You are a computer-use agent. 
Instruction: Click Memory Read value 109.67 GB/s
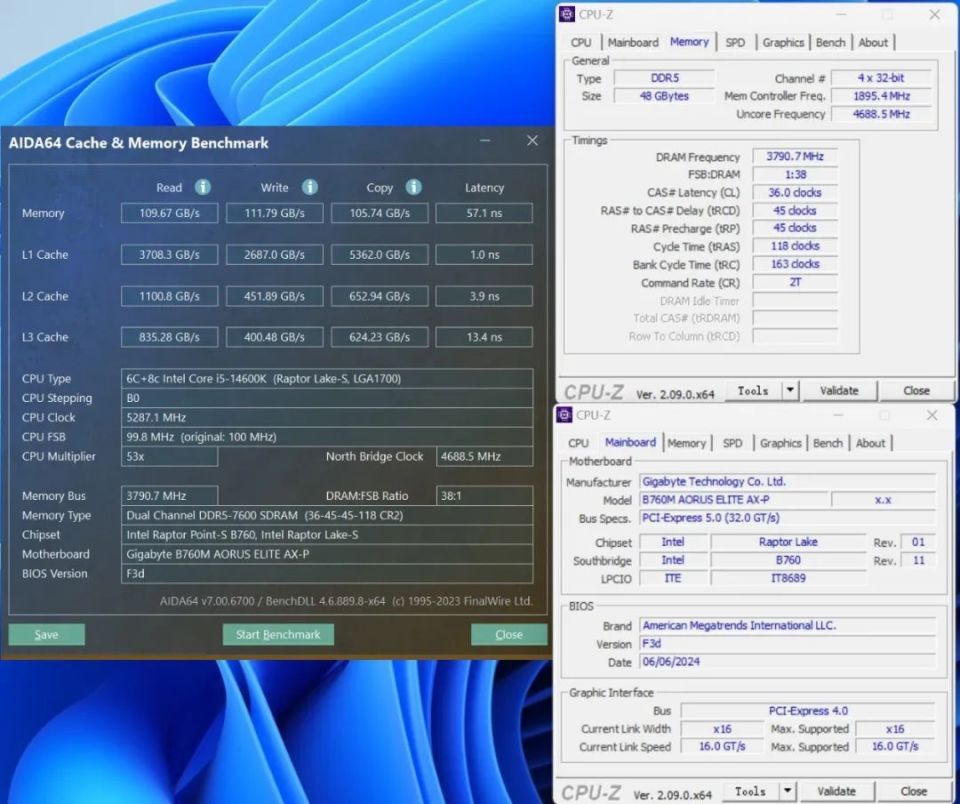click(170, 213)
